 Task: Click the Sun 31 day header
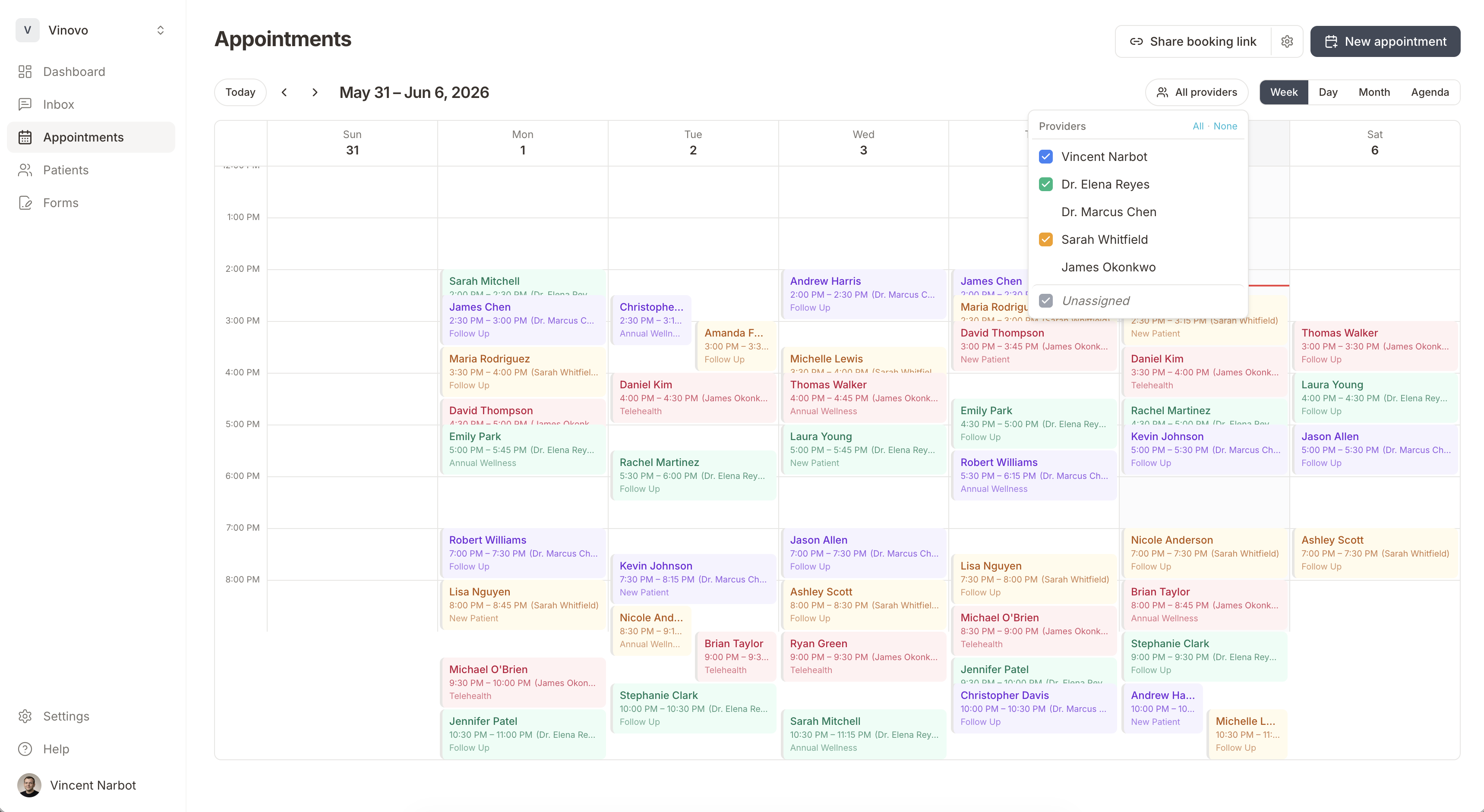pos(352,143)
